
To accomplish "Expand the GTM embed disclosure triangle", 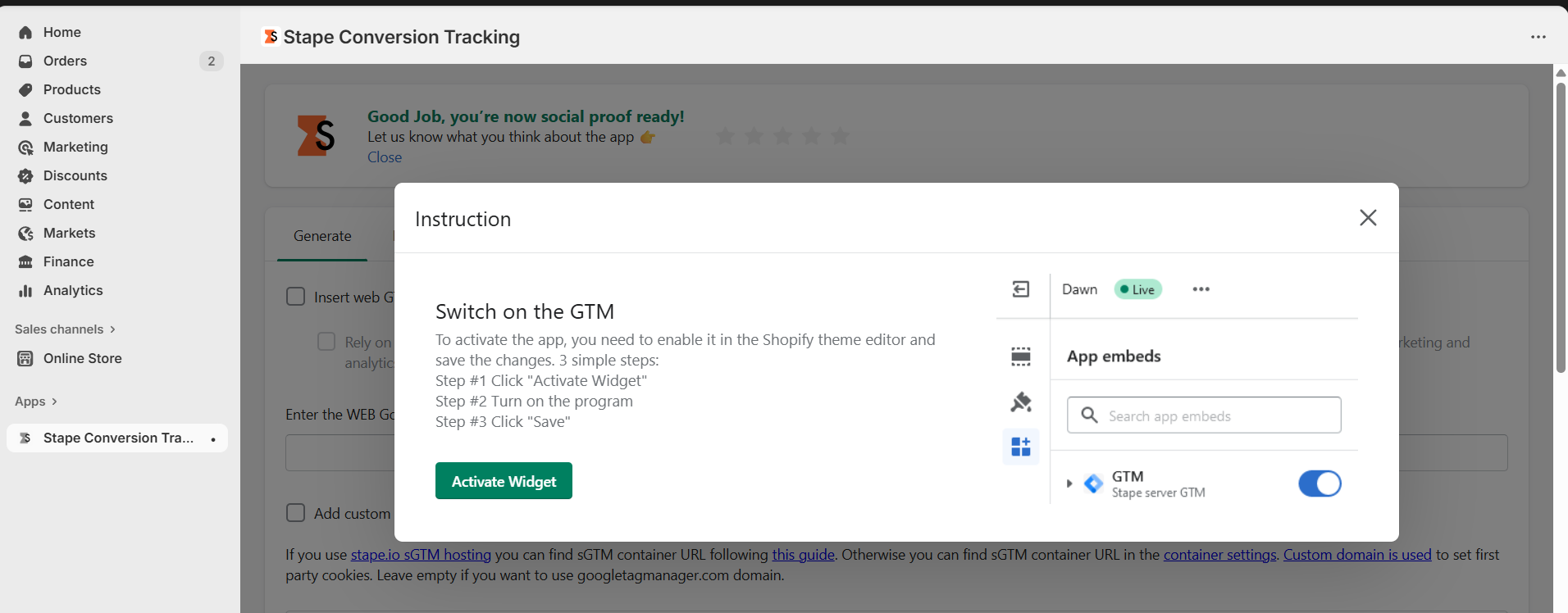I will pyautogui.click(x=1069, y=484).
